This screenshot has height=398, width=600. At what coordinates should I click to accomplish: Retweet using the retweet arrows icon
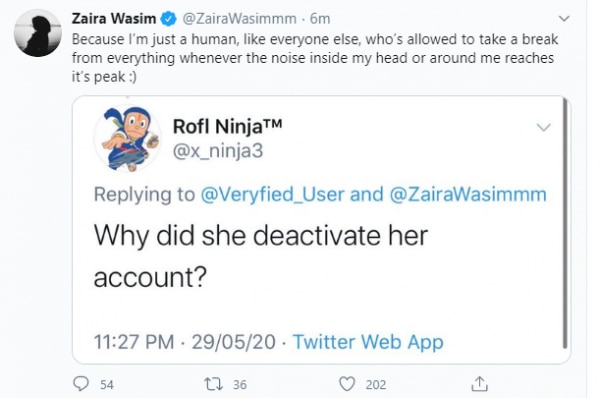[214, 384]
